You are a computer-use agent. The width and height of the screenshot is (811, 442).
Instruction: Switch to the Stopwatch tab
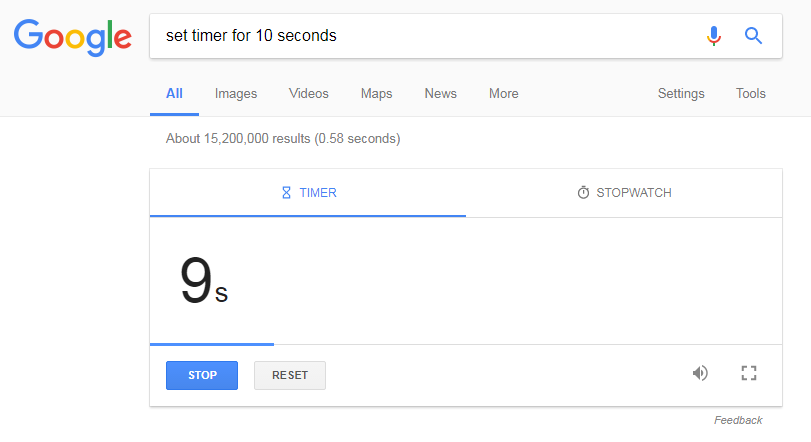click(624, 193)
